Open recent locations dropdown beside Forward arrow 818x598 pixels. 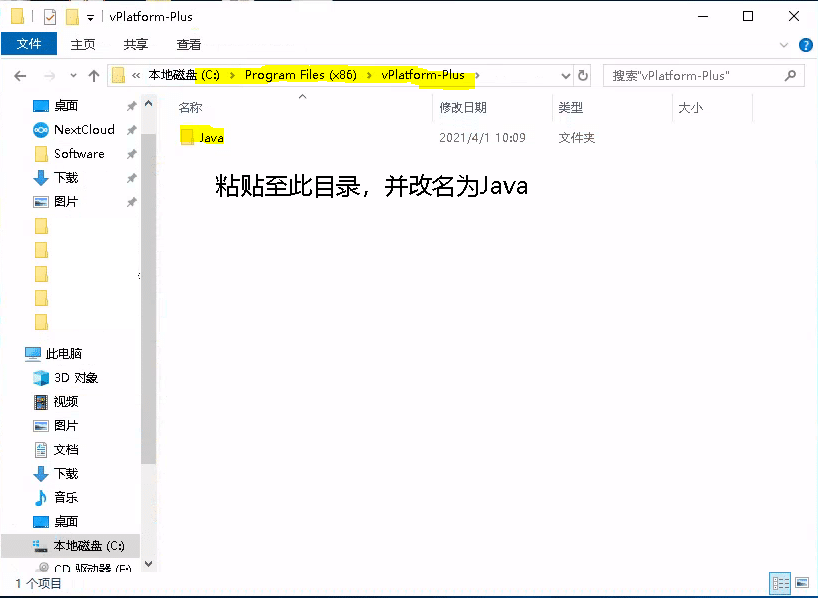click(73, 76)
